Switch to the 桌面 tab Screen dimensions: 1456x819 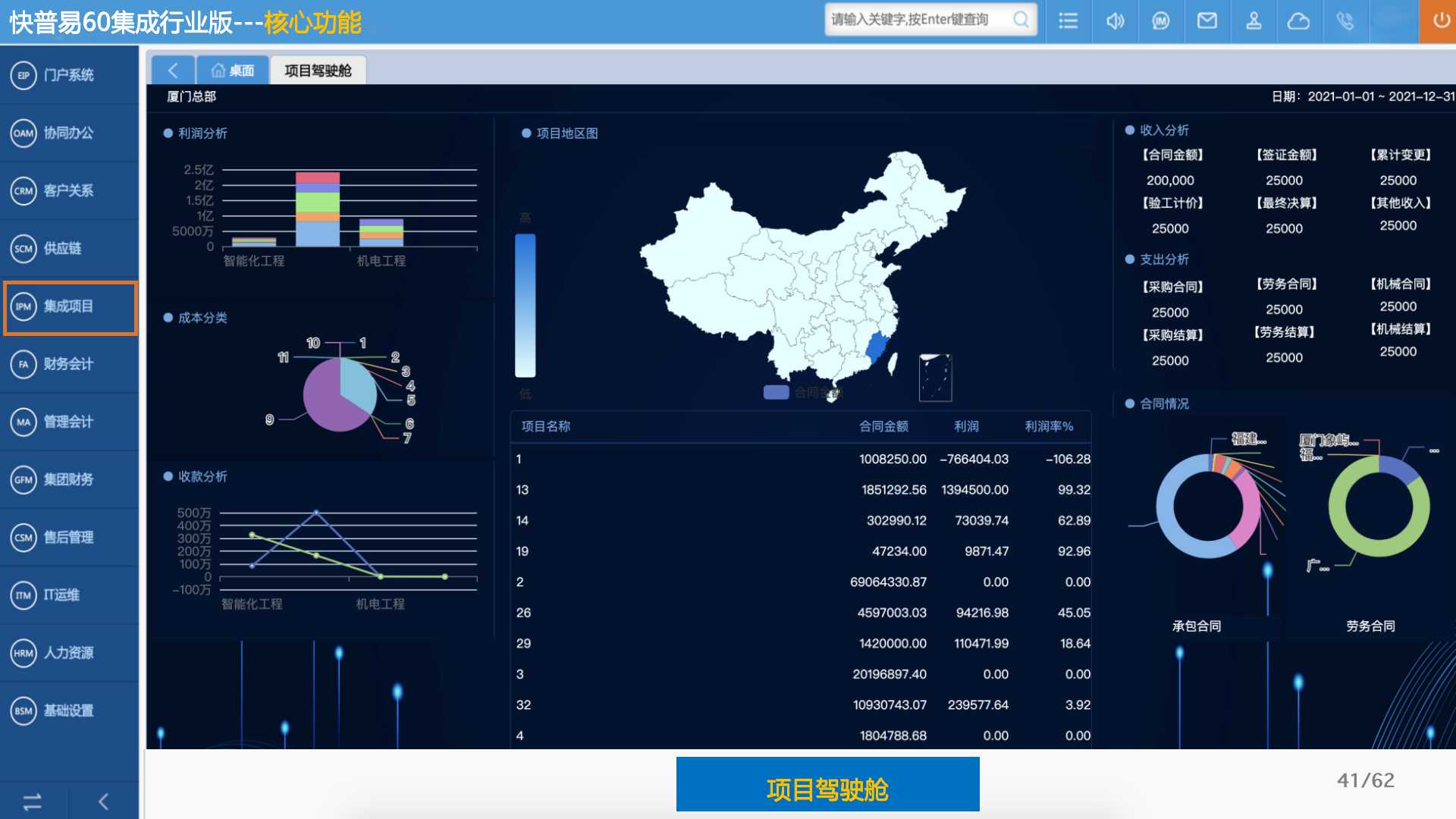[233, 71]
